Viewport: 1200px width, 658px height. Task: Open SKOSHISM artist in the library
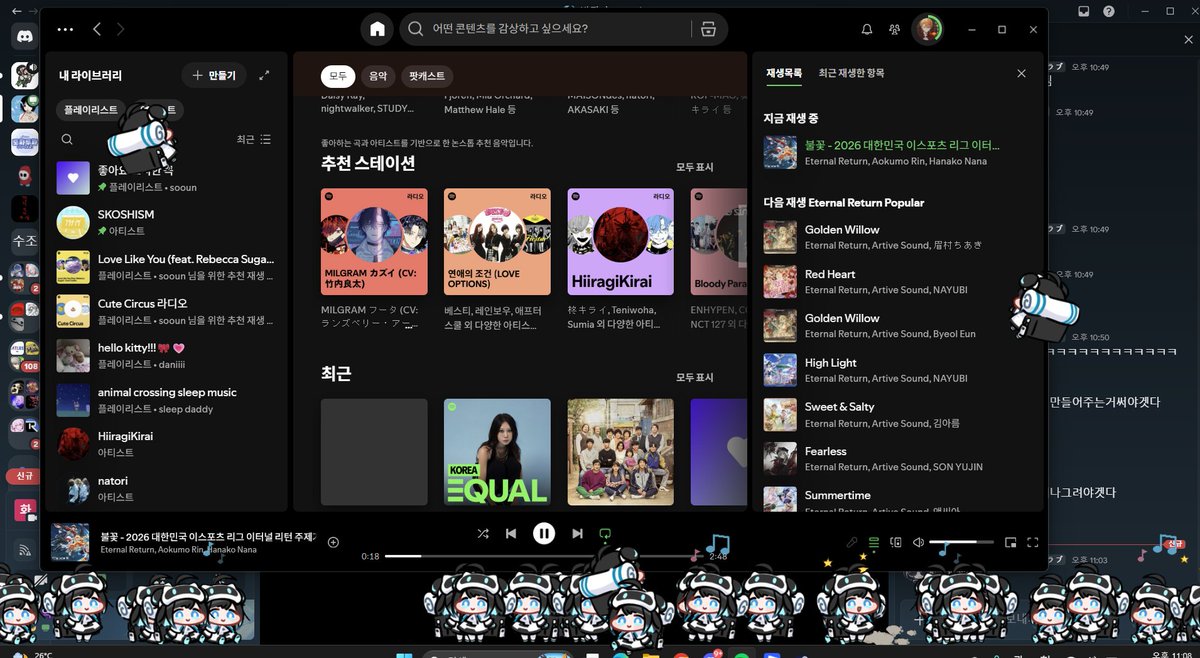pos(165,223)
